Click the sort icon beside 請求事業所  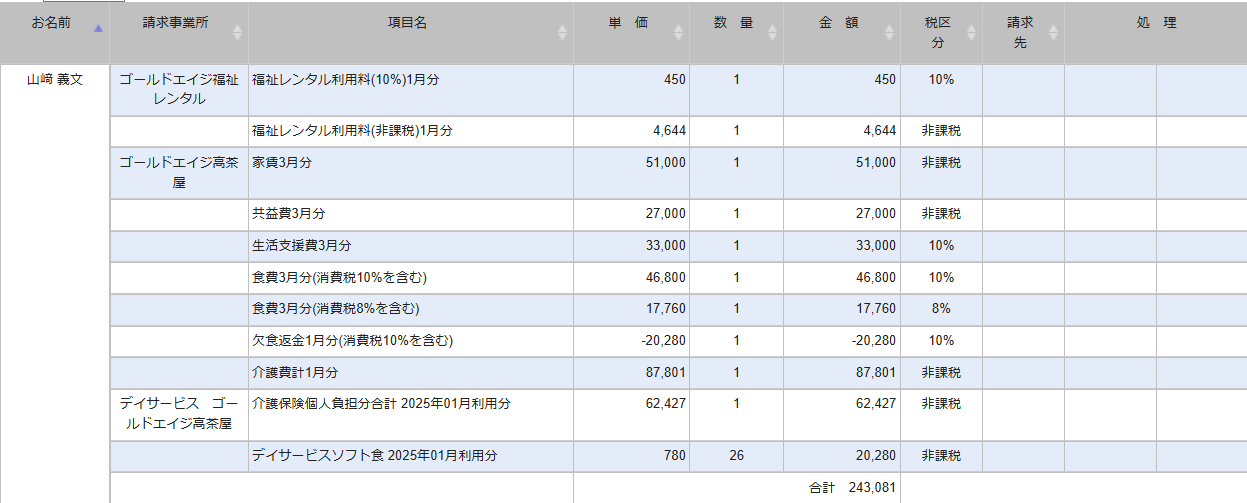coord(237,32)
